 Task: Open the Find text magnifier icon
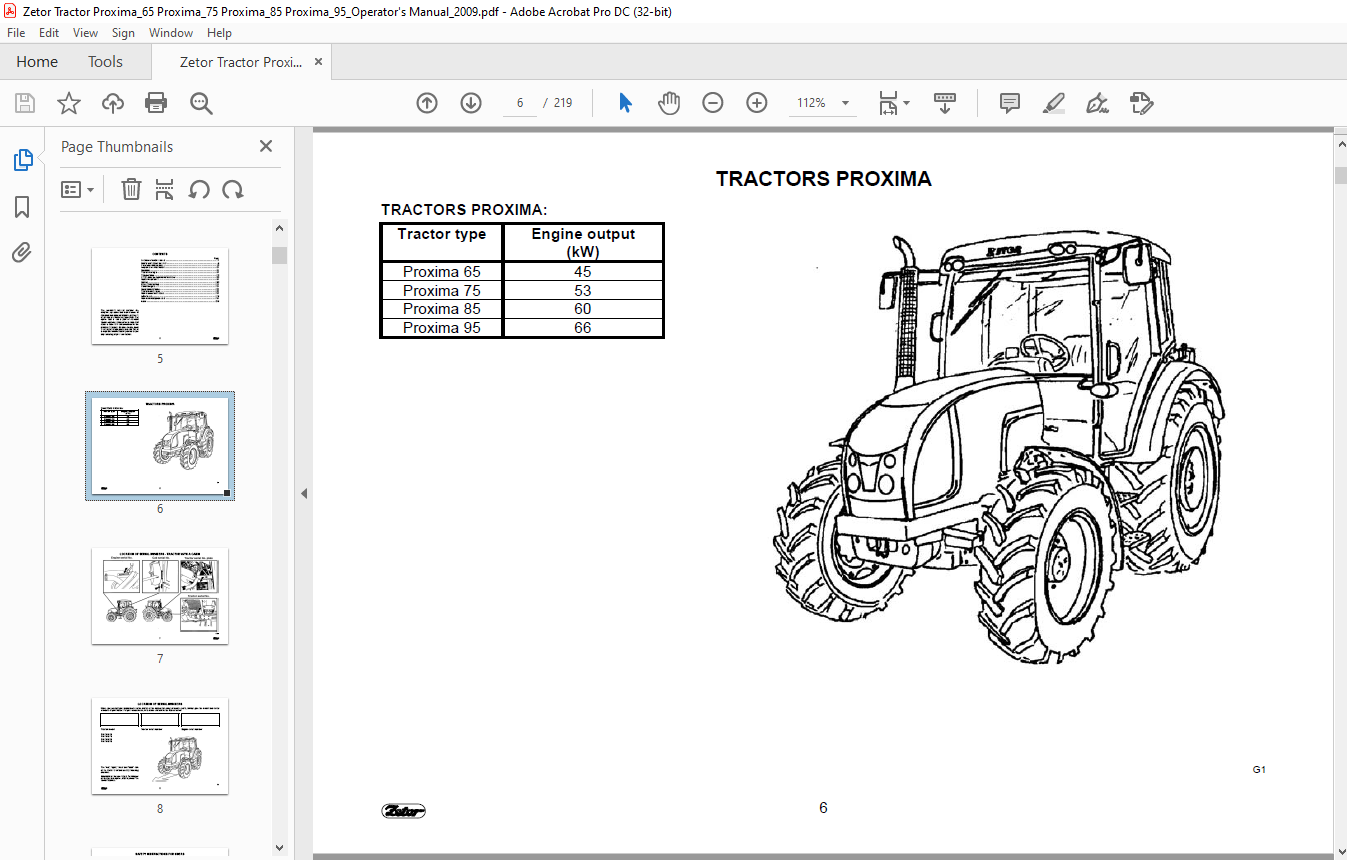pyautogui.click(x=201, y=103)
